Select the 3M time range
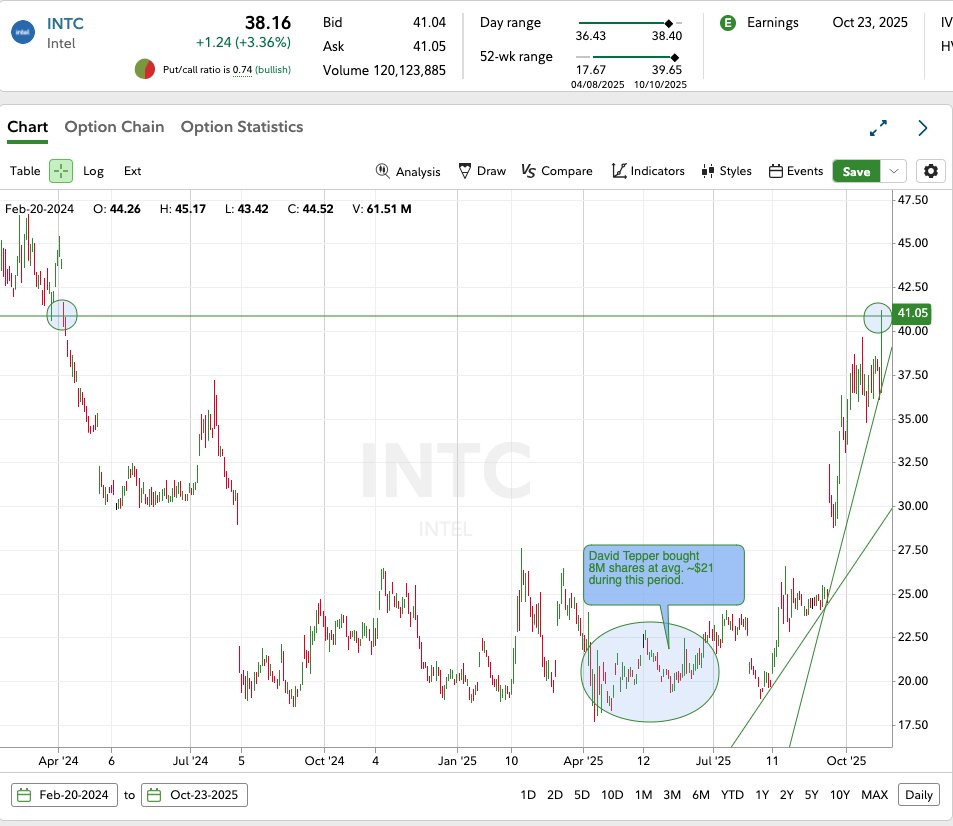Viewport: 953px width, 826px height. [672, 795]
